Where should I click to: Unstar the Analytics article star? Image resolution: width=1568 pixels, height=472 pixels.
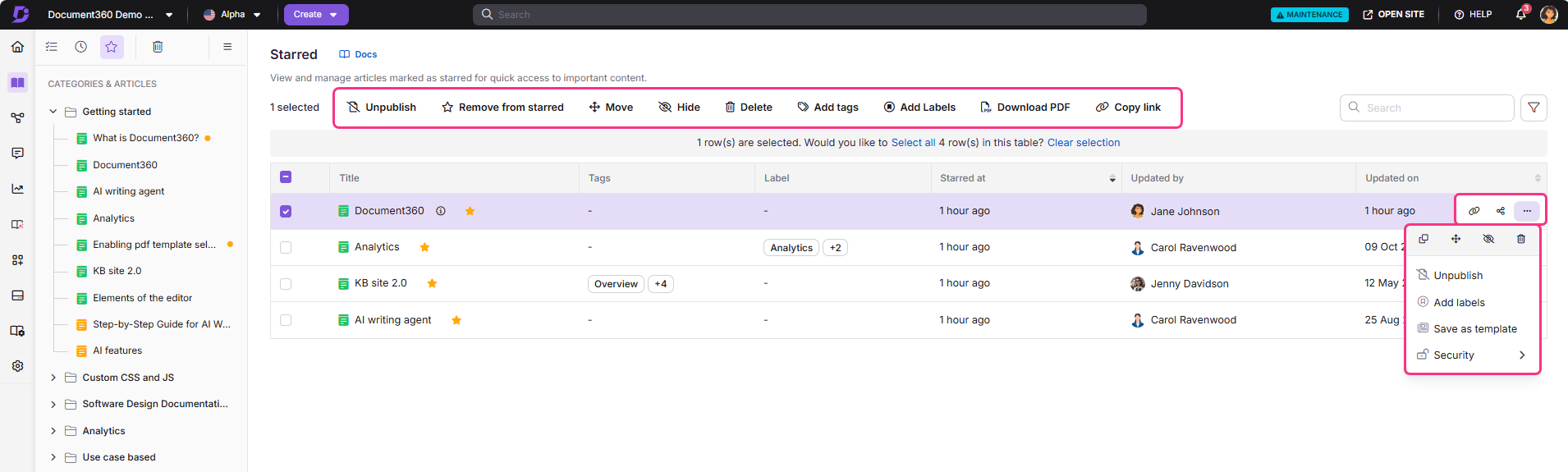(x=424, y=247)
